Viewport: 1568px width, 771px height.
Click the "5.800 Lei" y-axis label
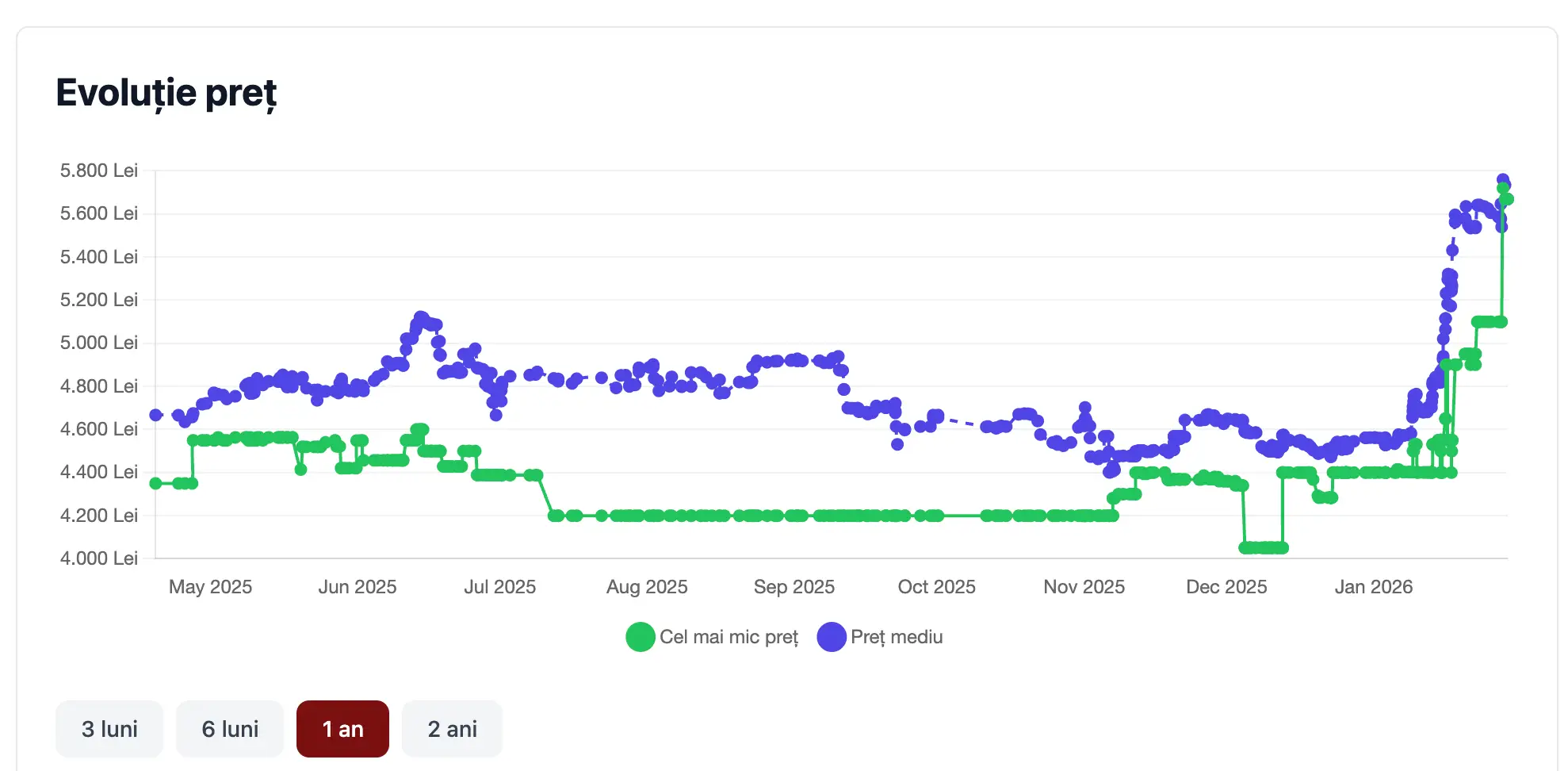(x=99, y=171)
